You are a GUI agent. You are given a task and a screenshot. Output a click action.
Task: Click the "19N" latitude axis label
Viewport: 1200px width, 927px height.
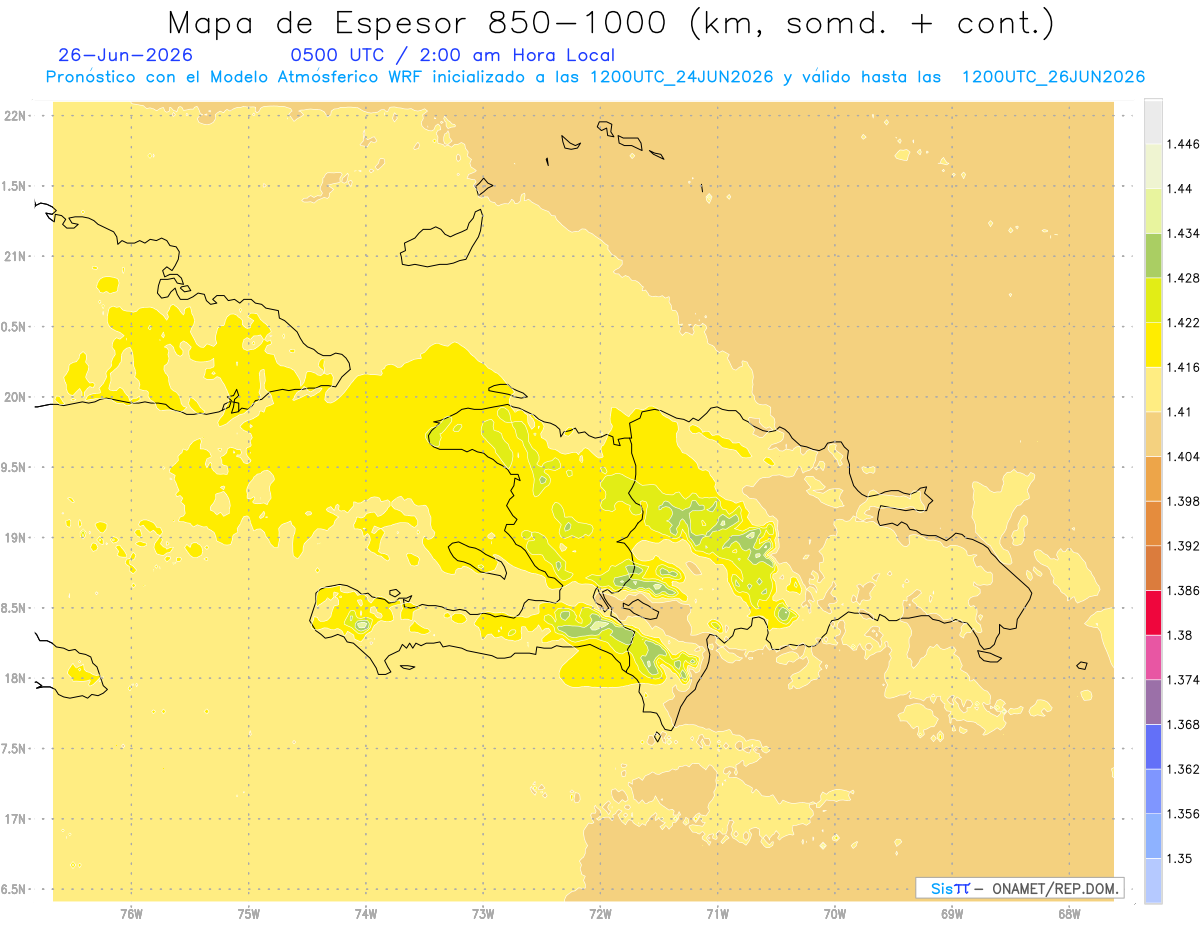tap(15, 538)
